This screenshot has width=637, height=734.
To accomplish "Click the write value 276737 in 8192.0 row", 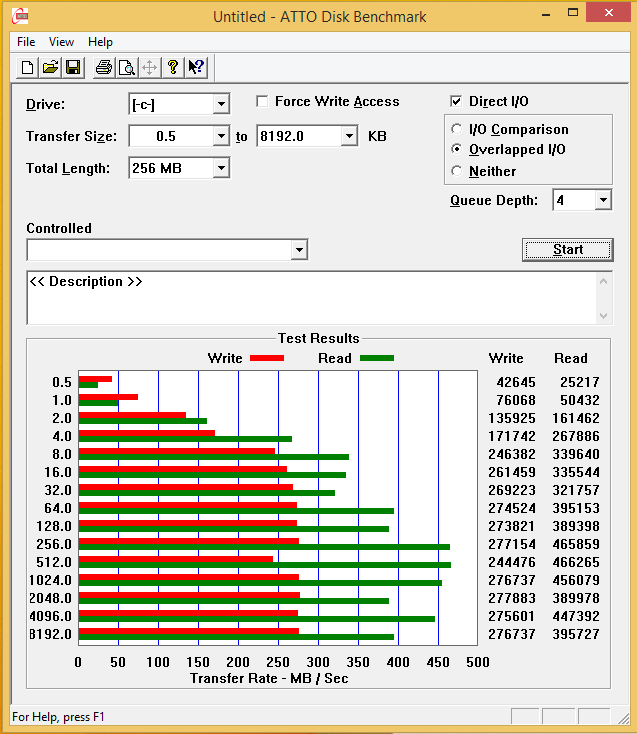I will coord(512,634).
